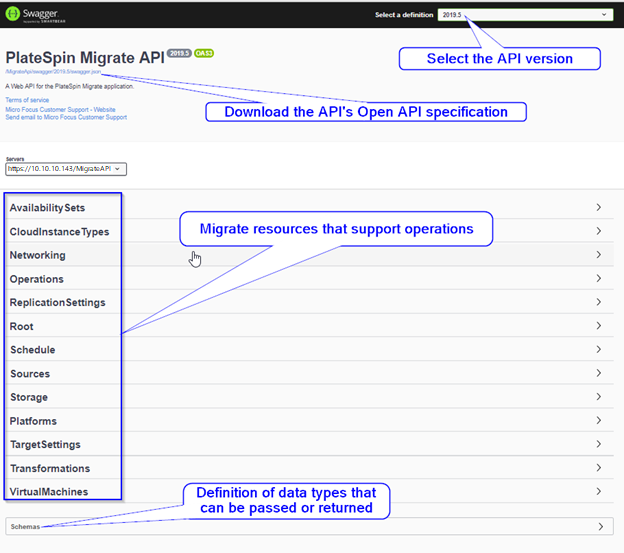Click the Terms of service link
The width and height of the screenshot is (624, 553).
(x=27, y=100)
